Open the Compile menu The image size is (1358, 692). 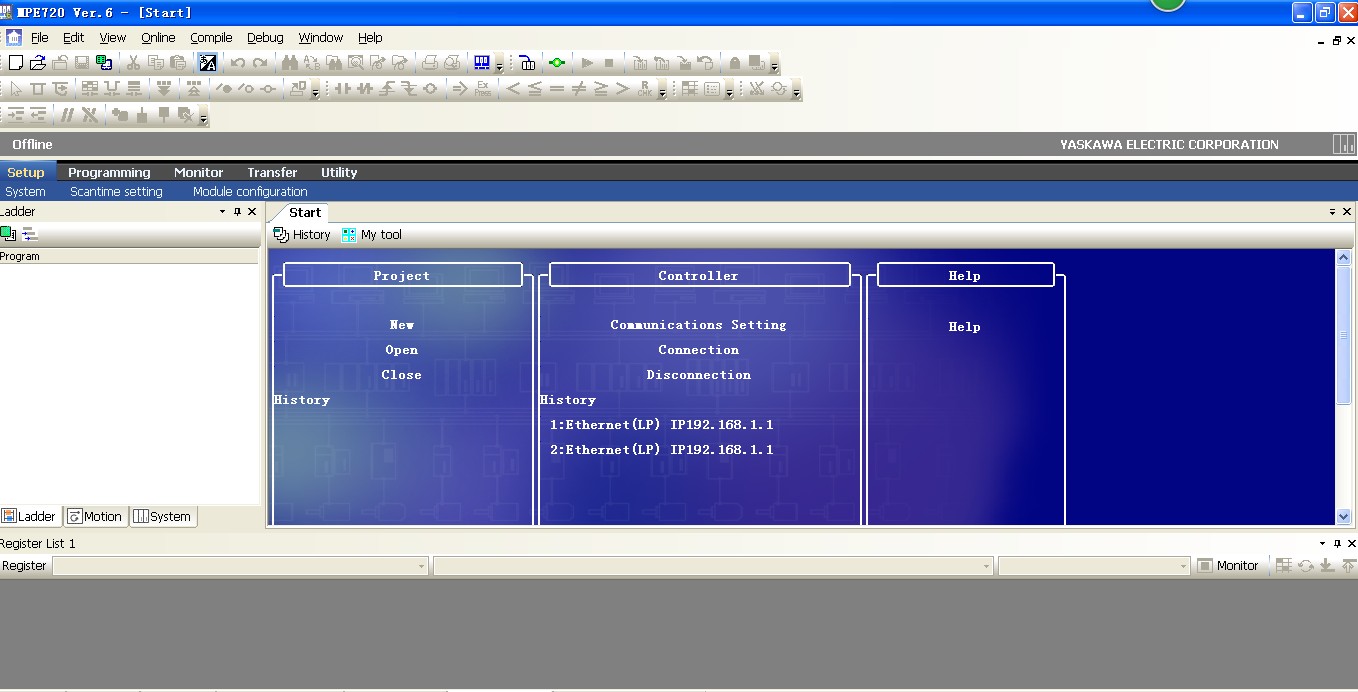pos(211,38)
